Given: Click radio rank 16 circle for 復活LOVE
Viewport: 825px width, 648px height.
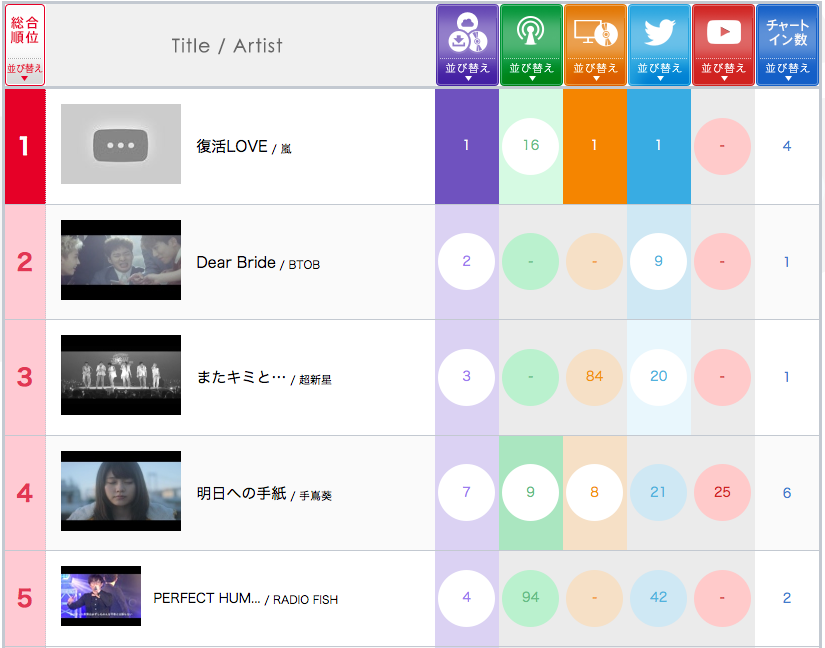Looking at the screenshot, I should 530,146.
